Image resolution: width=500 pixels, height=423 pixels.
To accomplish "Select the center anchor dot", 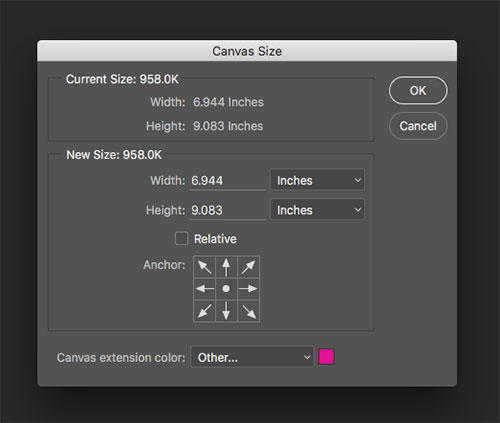I will [x=226, y=289].
